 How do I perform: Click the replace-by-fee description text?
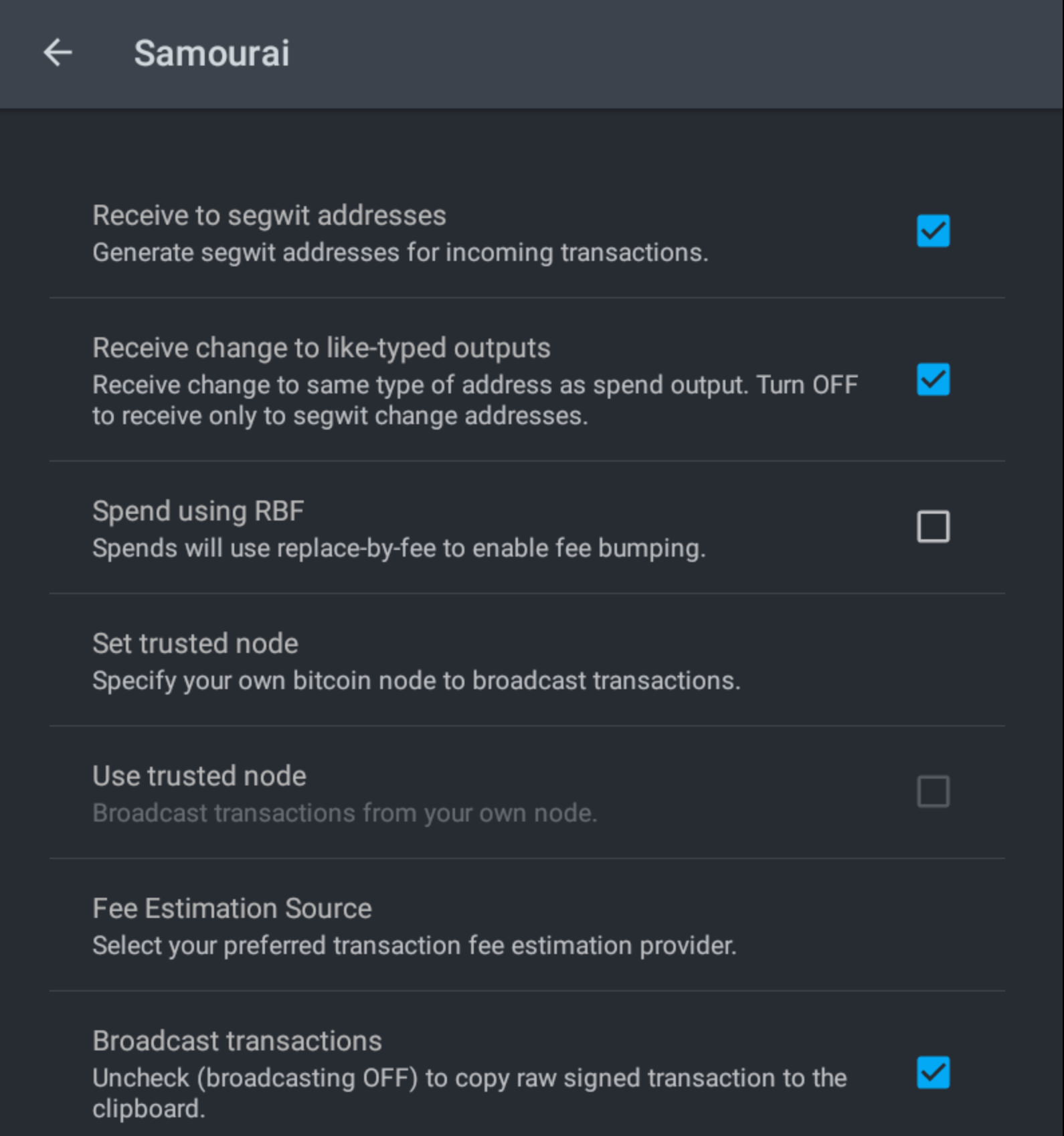click(399, 549)
